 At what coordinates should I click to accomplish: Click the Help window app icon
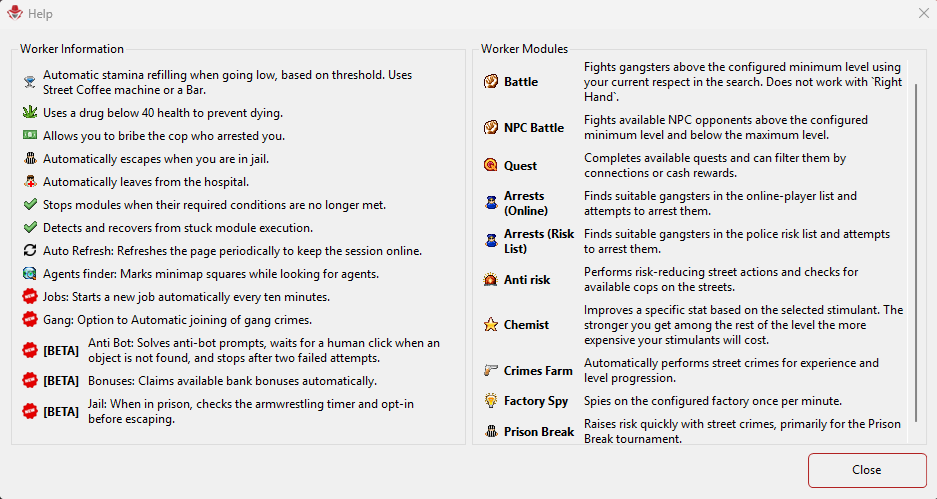15,13
